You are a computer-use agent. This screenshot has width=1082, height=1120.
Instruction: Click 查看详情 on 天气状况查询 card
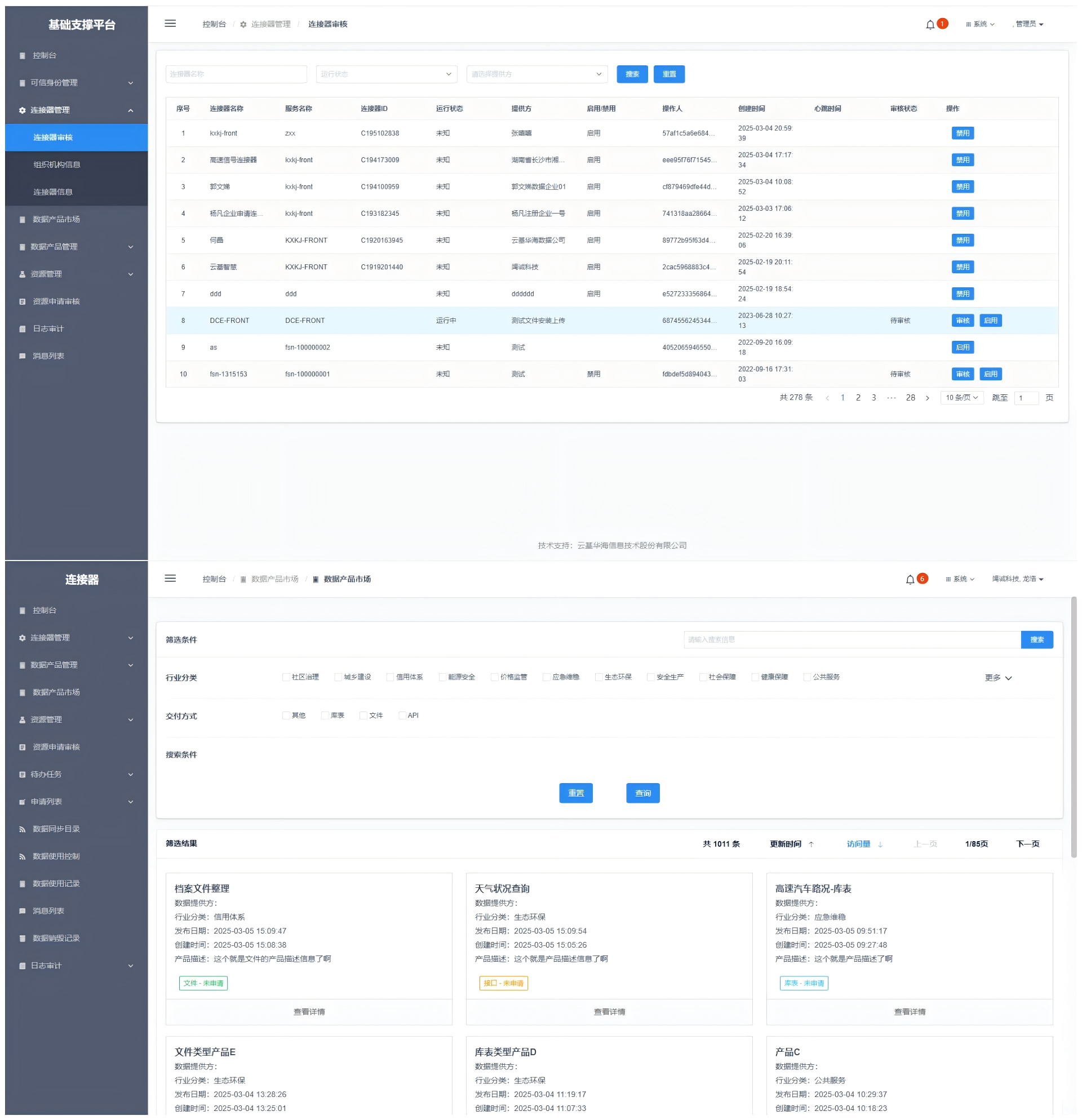(x=609, y=1012)
